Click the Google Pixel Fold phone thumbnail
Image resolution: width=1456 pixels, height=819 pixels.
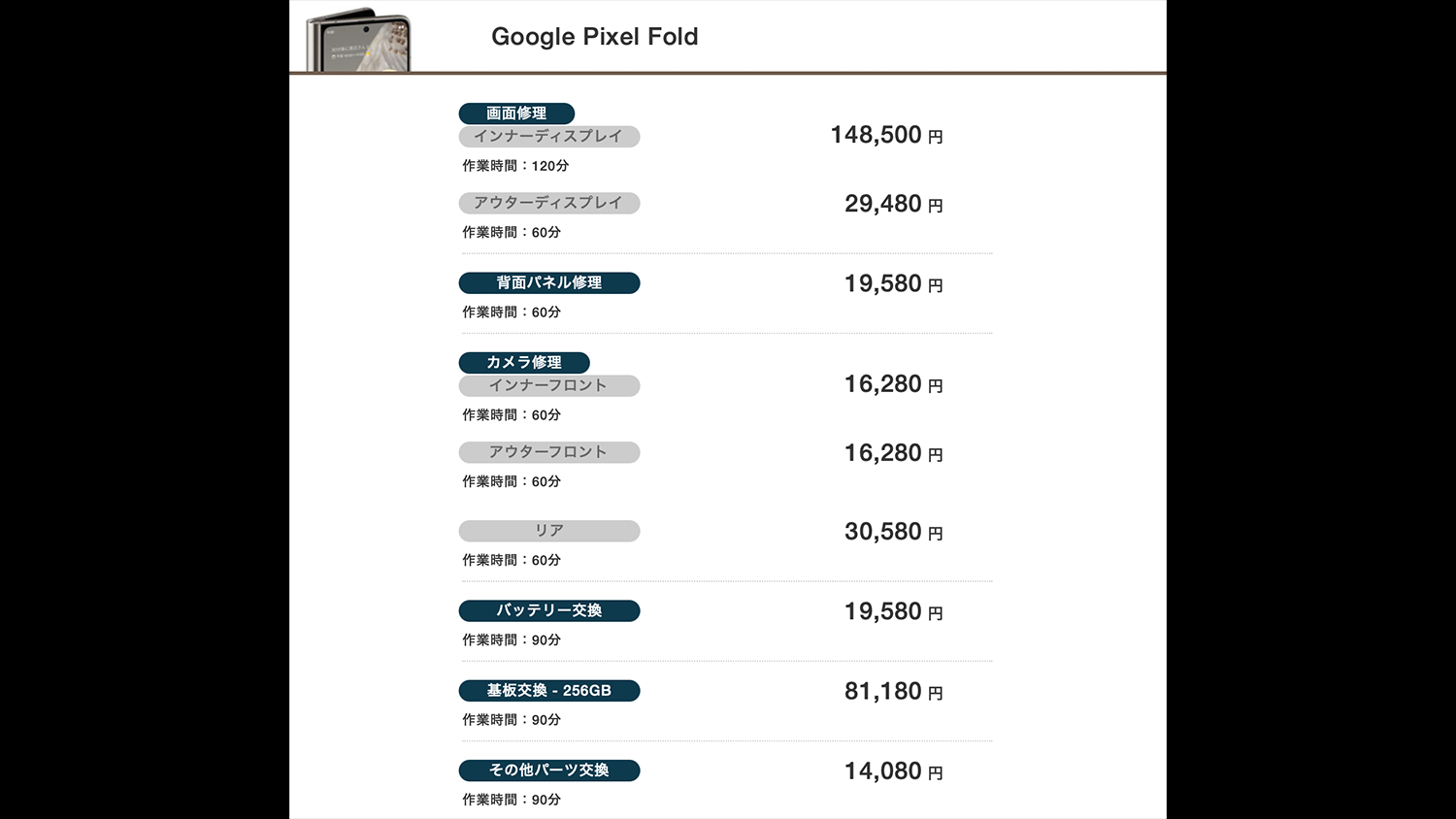coord(358,40)
